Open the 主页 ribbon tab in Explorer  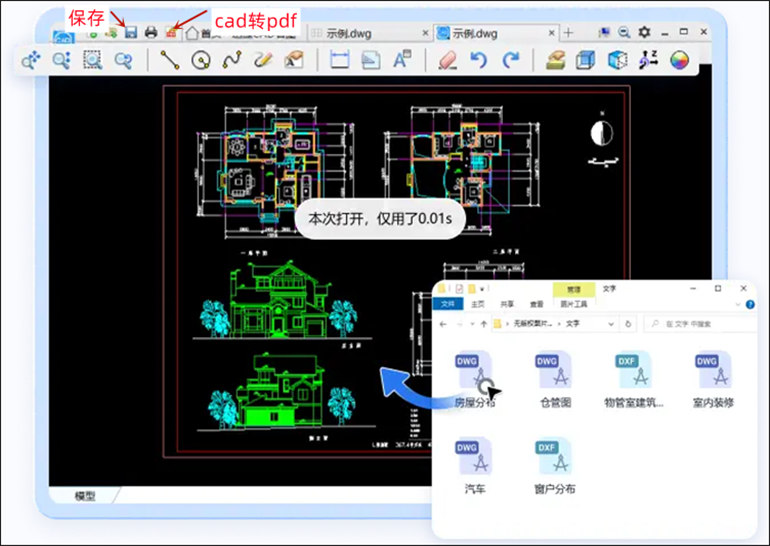(x=478, y=304)
